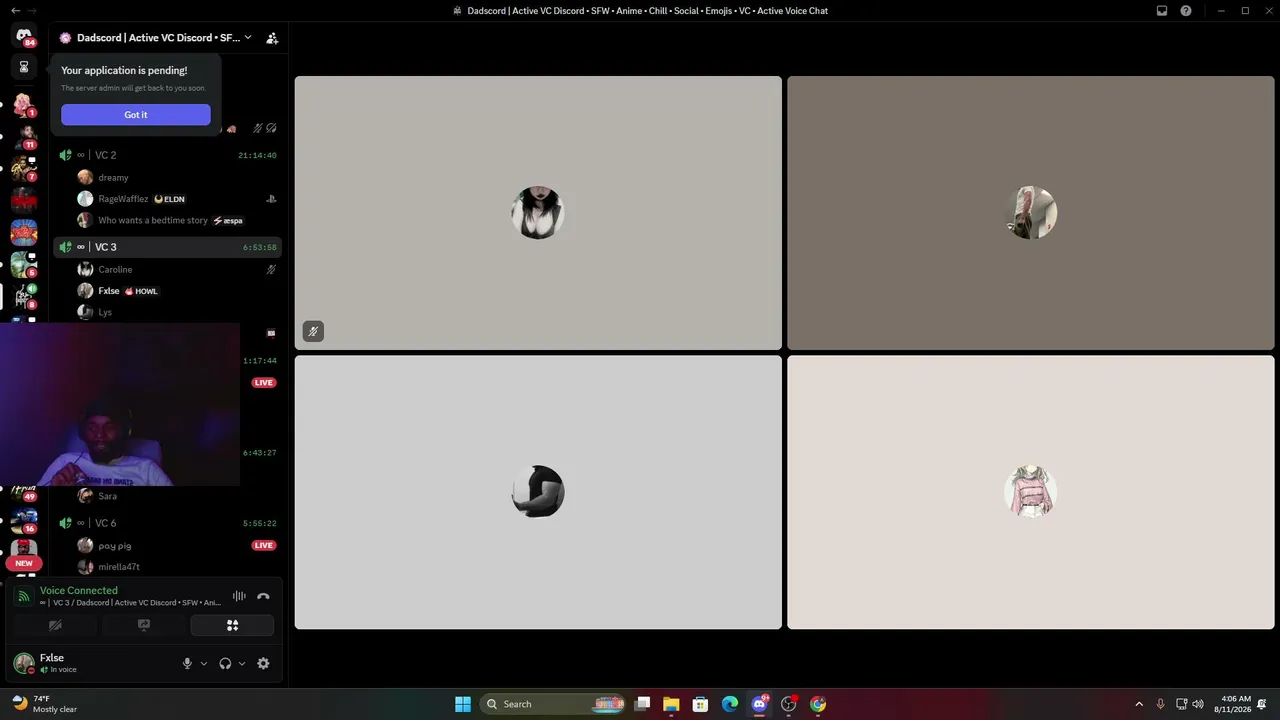Open weather widget 74°F Mostly clear
The width and height of the screenshot is (1280, 720).
(43, 704)
